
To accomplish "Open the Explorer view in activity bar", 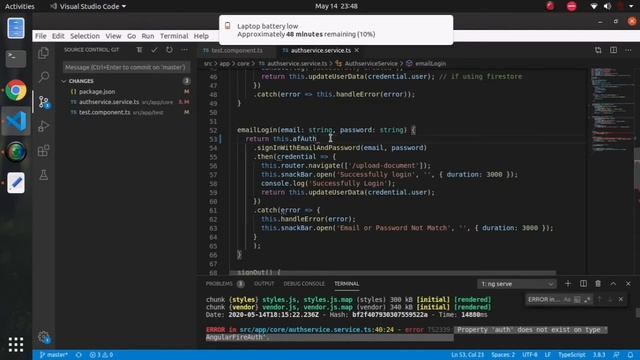I will [43, 53].
